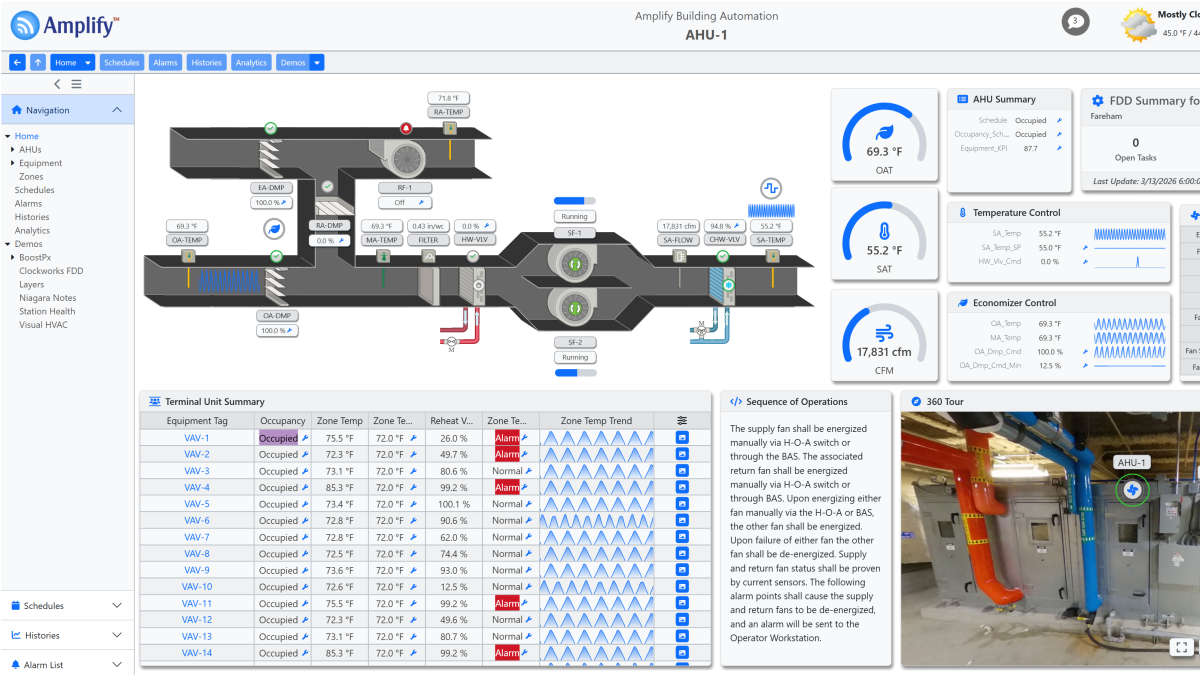Click the back arrow navigation button

click(17, 62)
